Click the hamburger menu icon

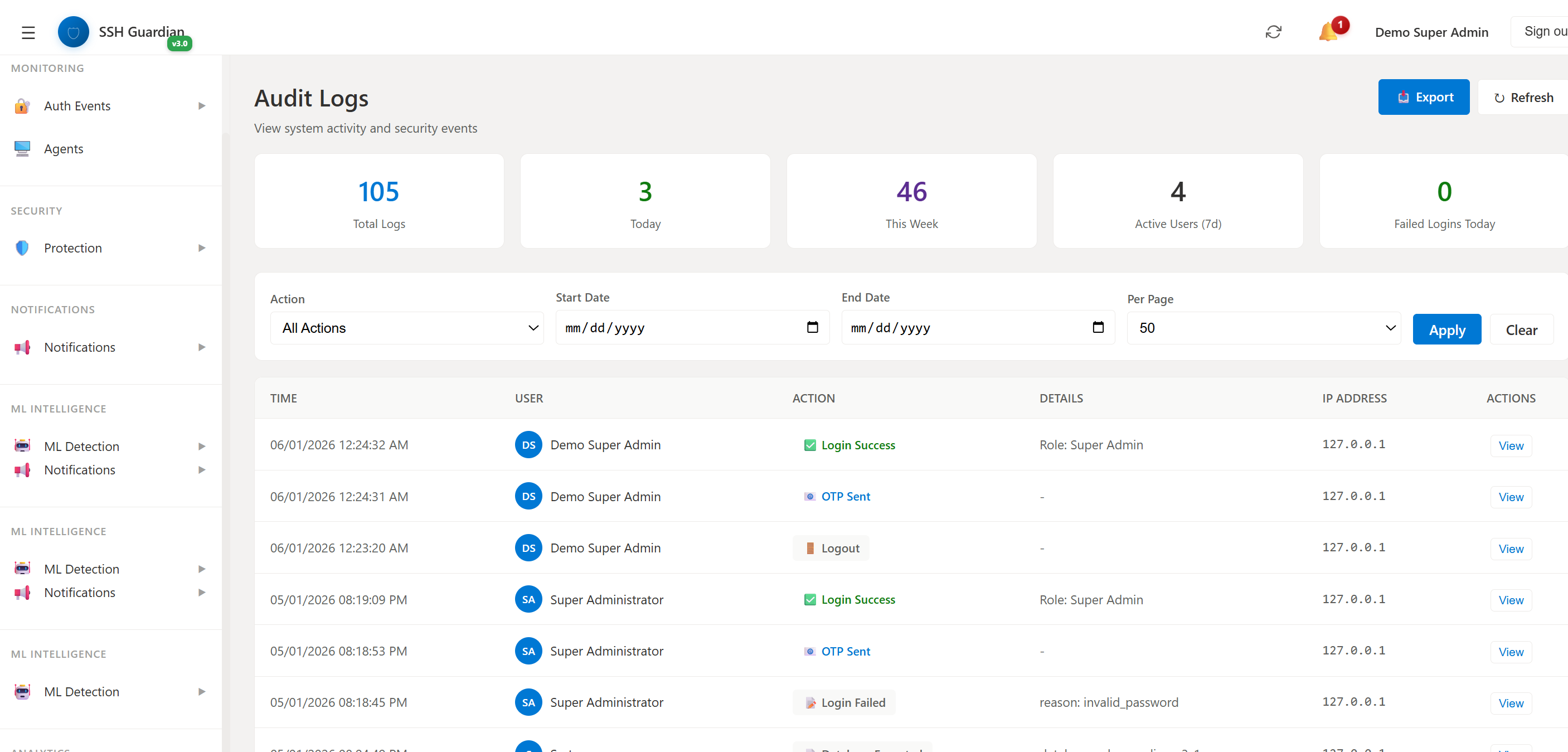[28, 32]
